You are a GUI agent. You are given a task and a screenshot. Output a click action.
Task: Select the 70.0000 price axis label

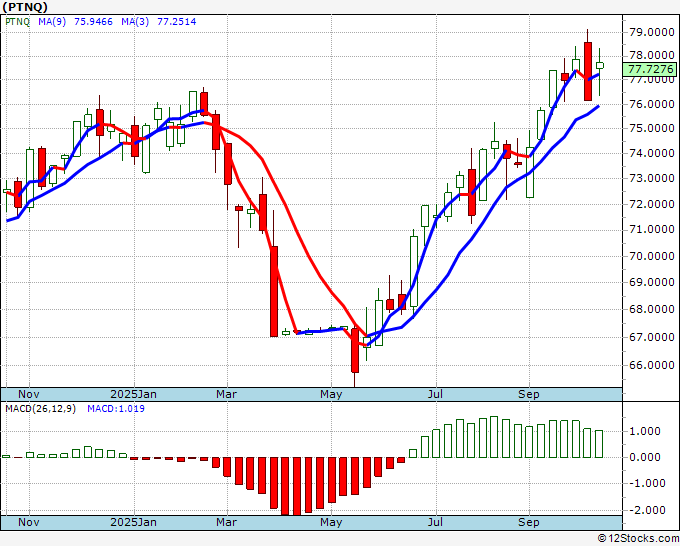tap(651, 256)
